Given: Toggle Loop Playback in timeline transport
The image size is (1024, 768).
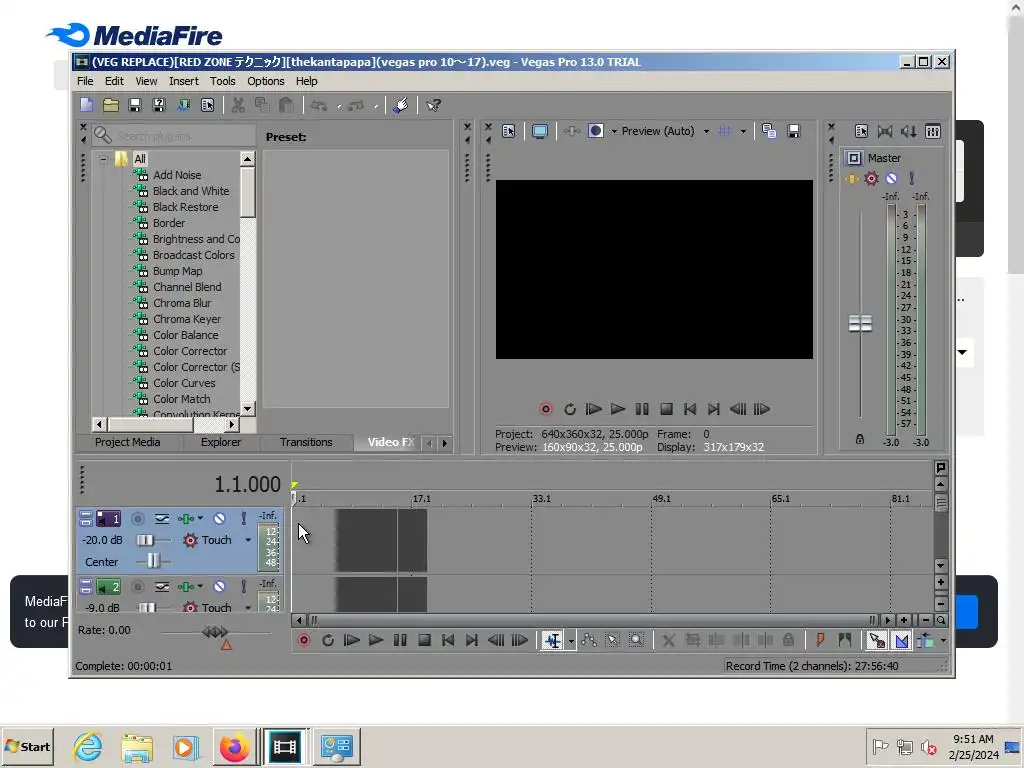Looking at the screenshot, I should click(x=328, y=641).
